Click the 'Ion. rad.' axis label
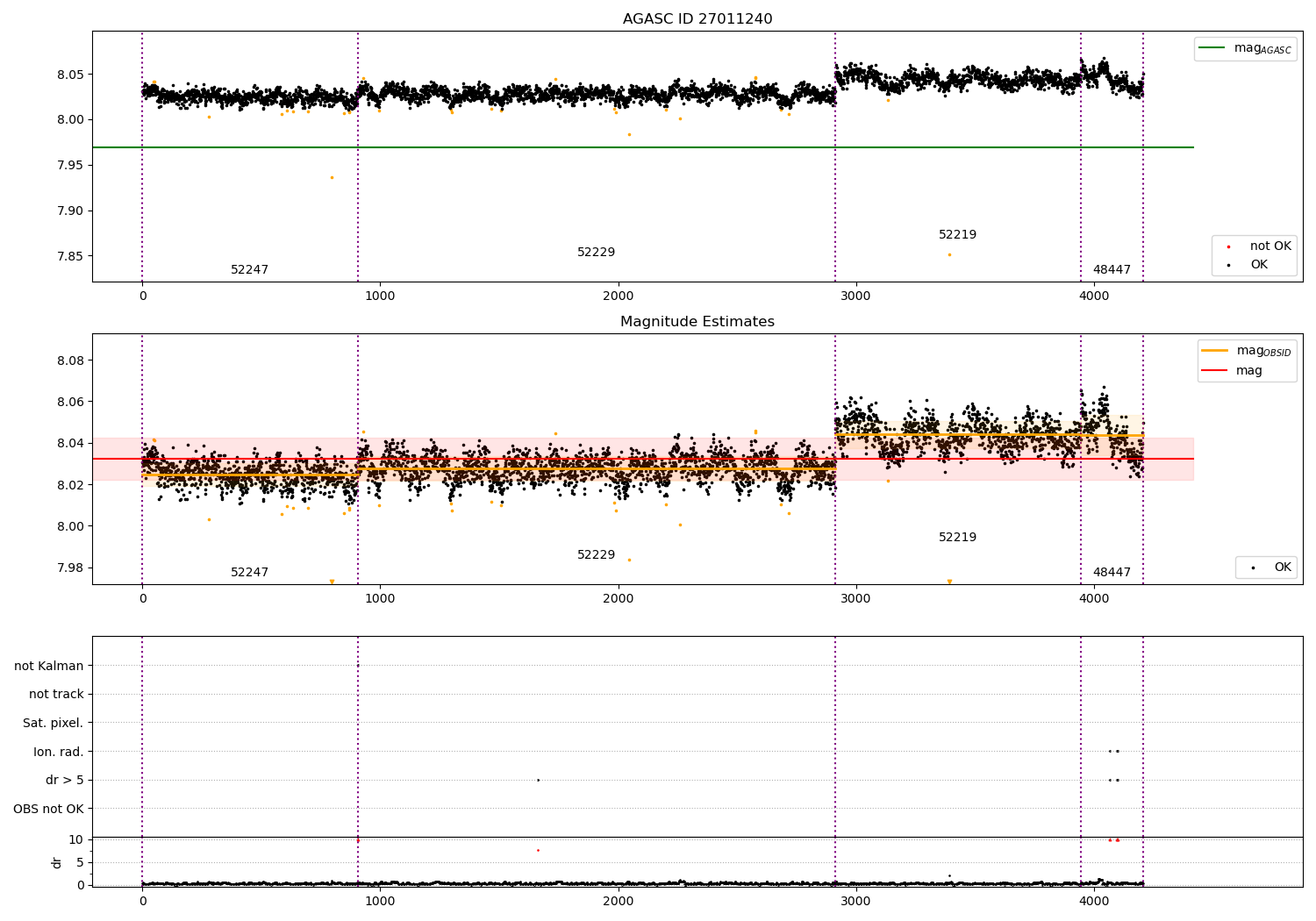The height and width of the screenshot is (921, 1316). (59, 752)
